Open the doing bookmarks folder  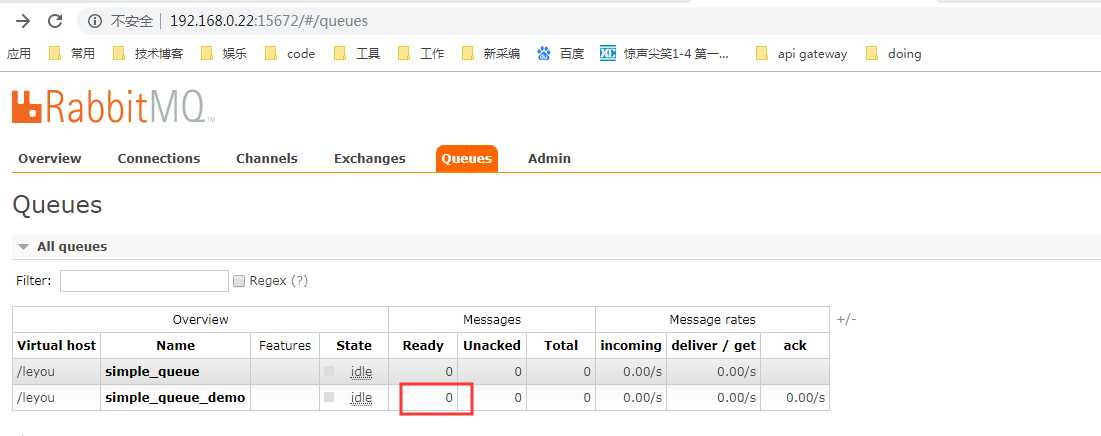coord(893,53)
